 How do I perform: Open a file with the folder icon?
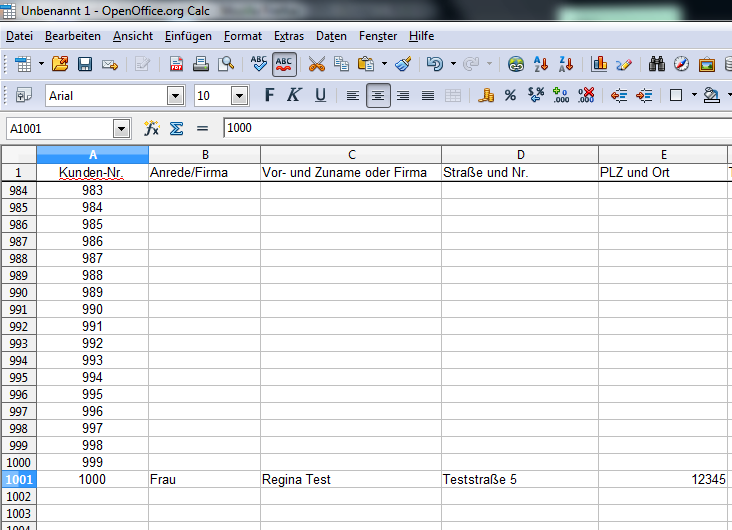click(x=60, y=64)
